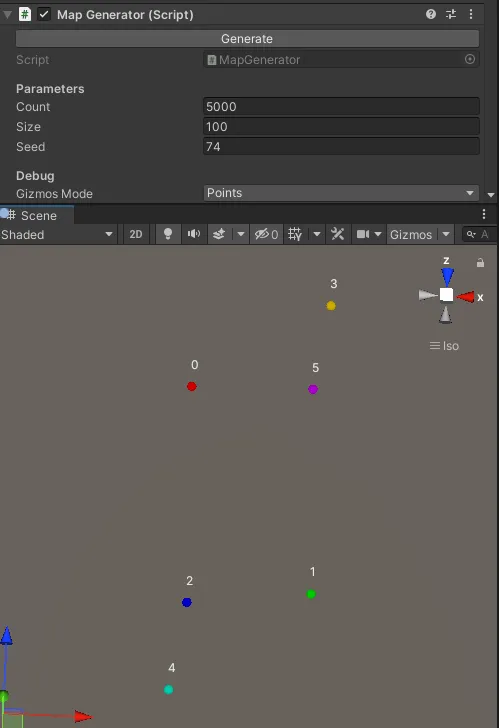This screenshot has width=499, height=728.
Task: Toggle hidden objects visibility icon
Action: [x=266, y=234]
